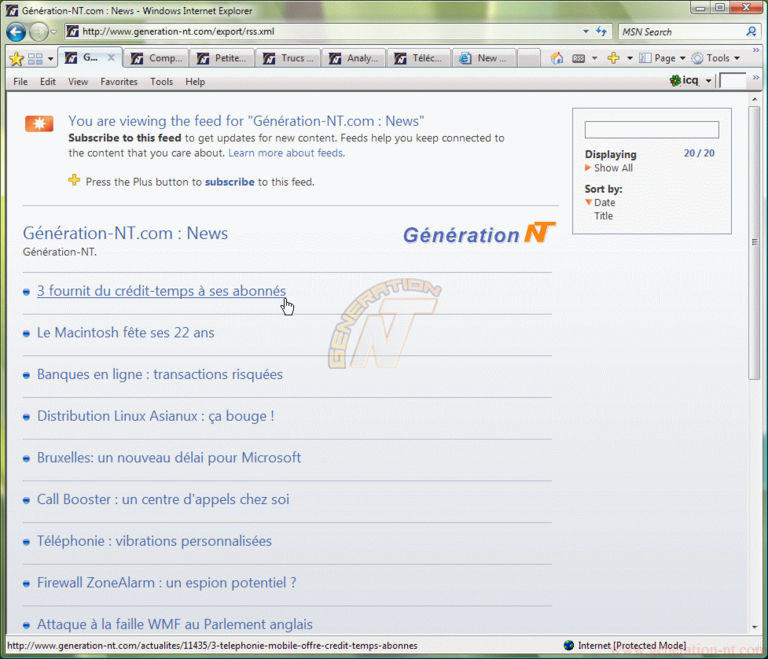The image size is (768, 659).
Task: Open Firewall ZoneAlarm : un espion potentiel ?
Action: (167, 583)
